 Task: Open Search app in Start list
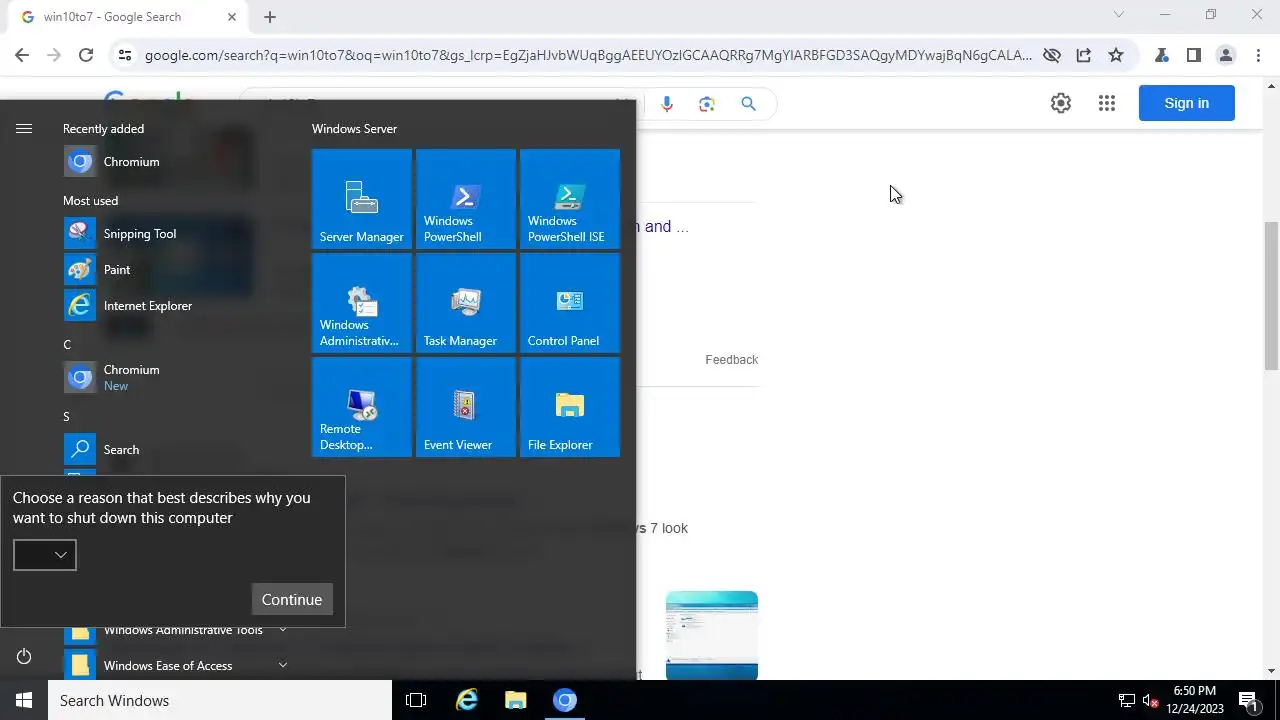tap(176, 450)
